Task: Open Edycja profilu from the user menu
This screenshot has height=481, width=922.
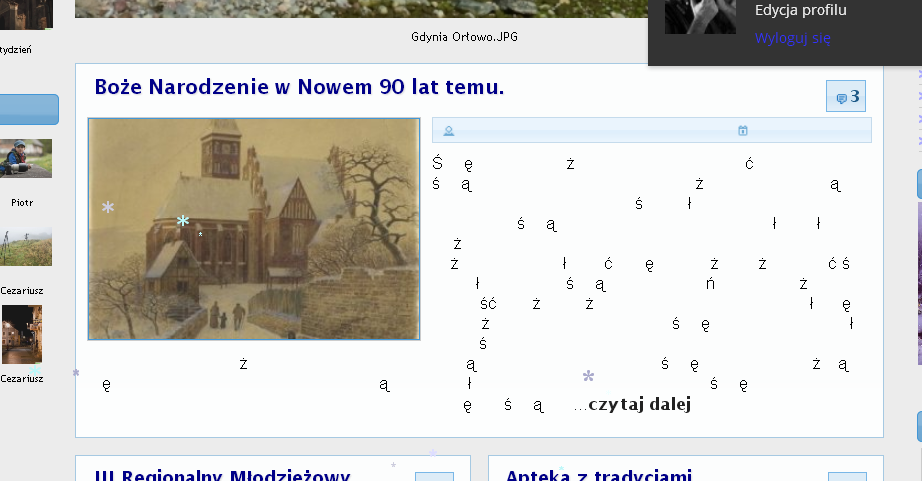Action: (800, 11)
